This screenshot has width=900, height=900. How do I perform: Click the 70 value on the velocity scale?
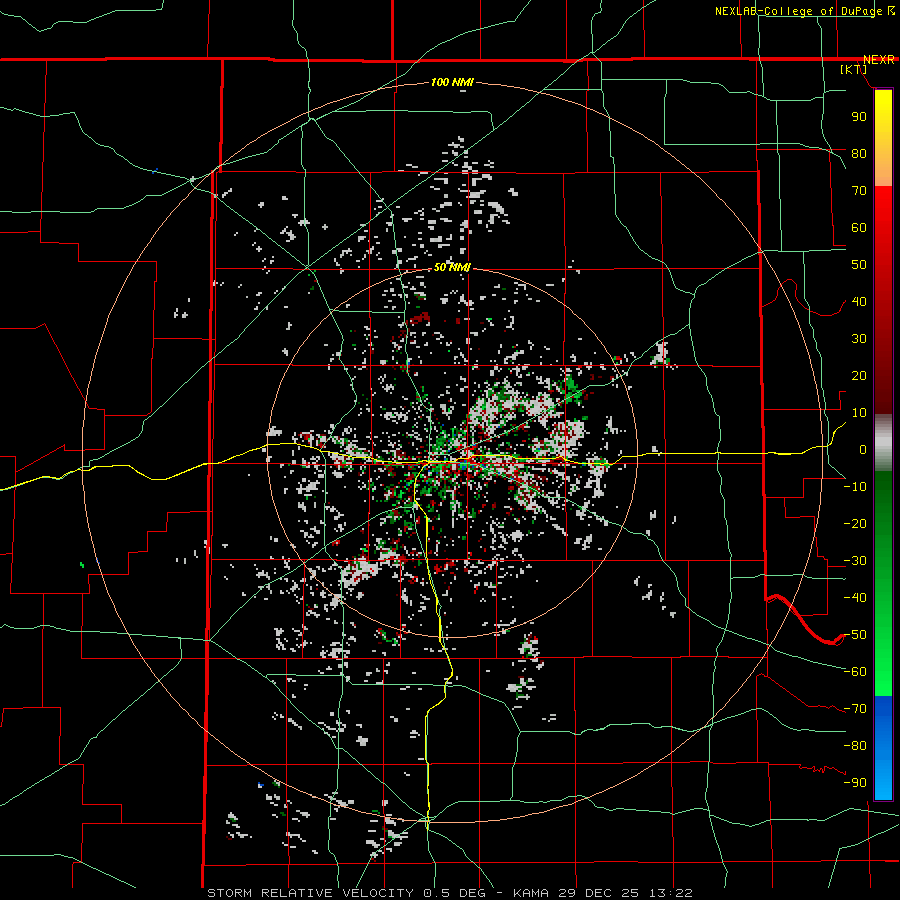tap(859, 191)
